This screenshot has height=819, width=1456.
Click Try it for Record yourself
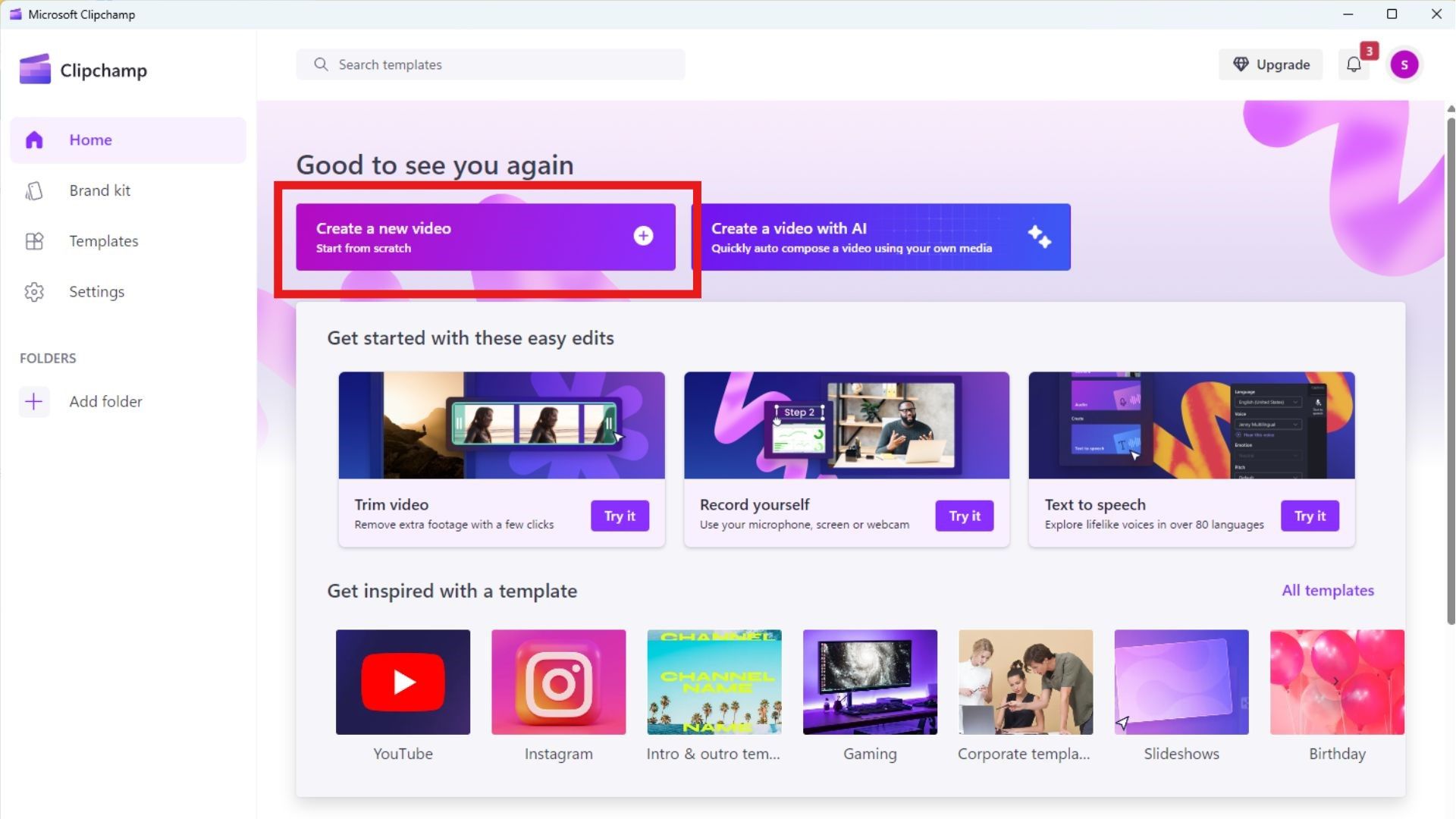click(x=965, y=516)
